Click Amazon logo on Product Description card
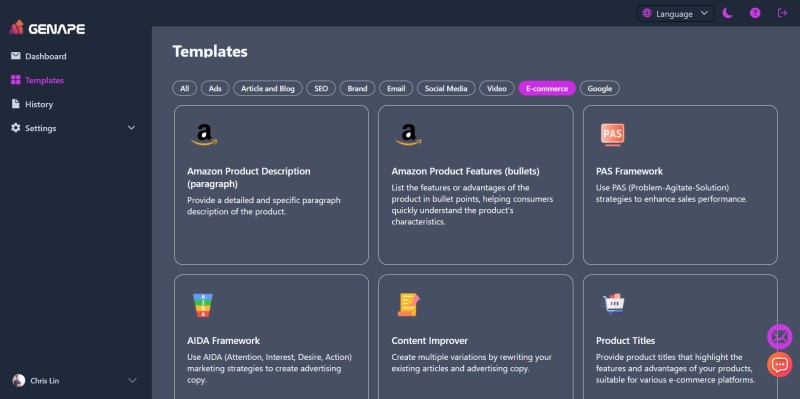 point(204,135)
